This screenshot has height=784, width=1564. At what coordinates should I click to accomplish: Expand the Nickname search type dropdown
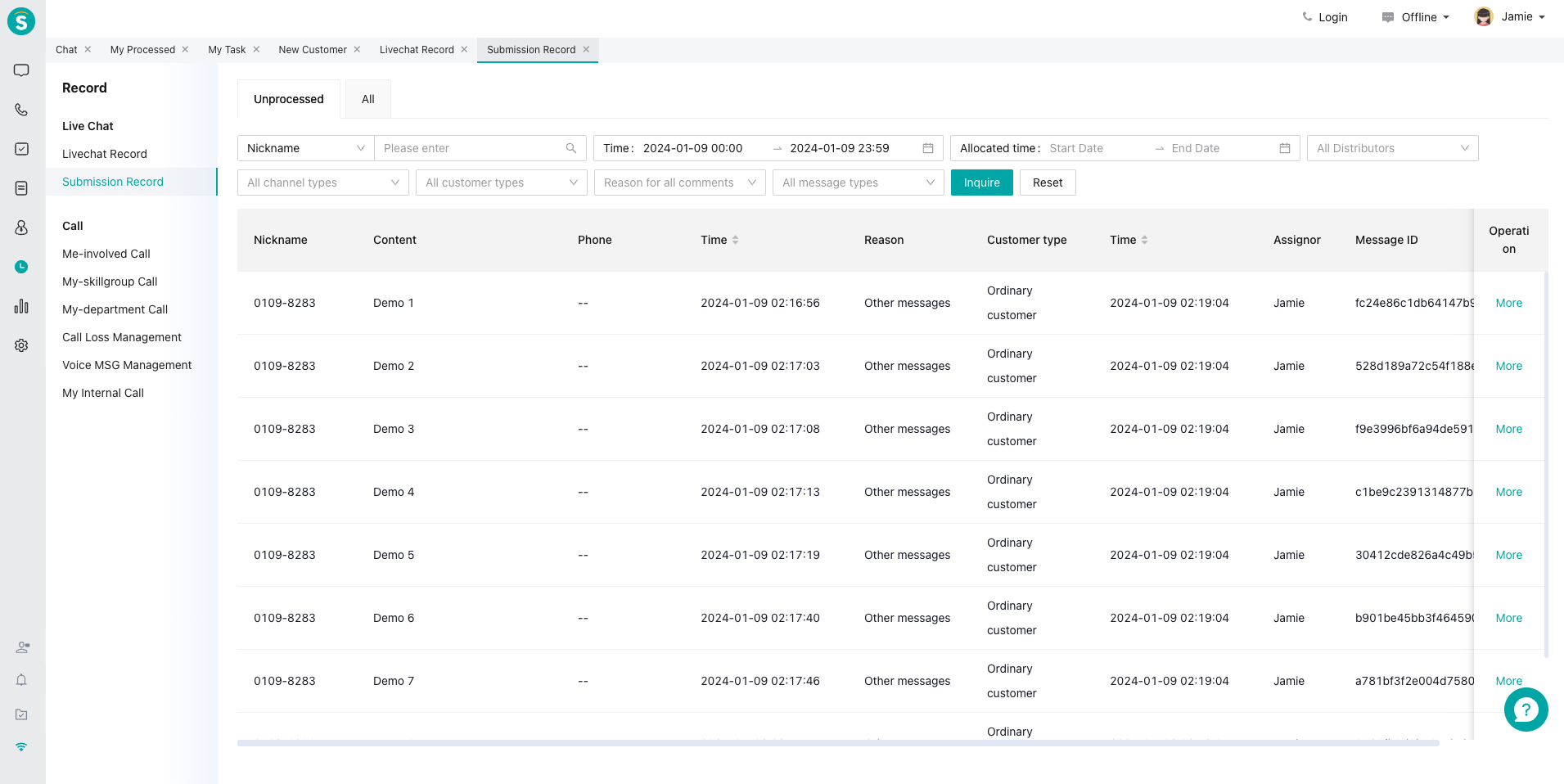(306, 148)
